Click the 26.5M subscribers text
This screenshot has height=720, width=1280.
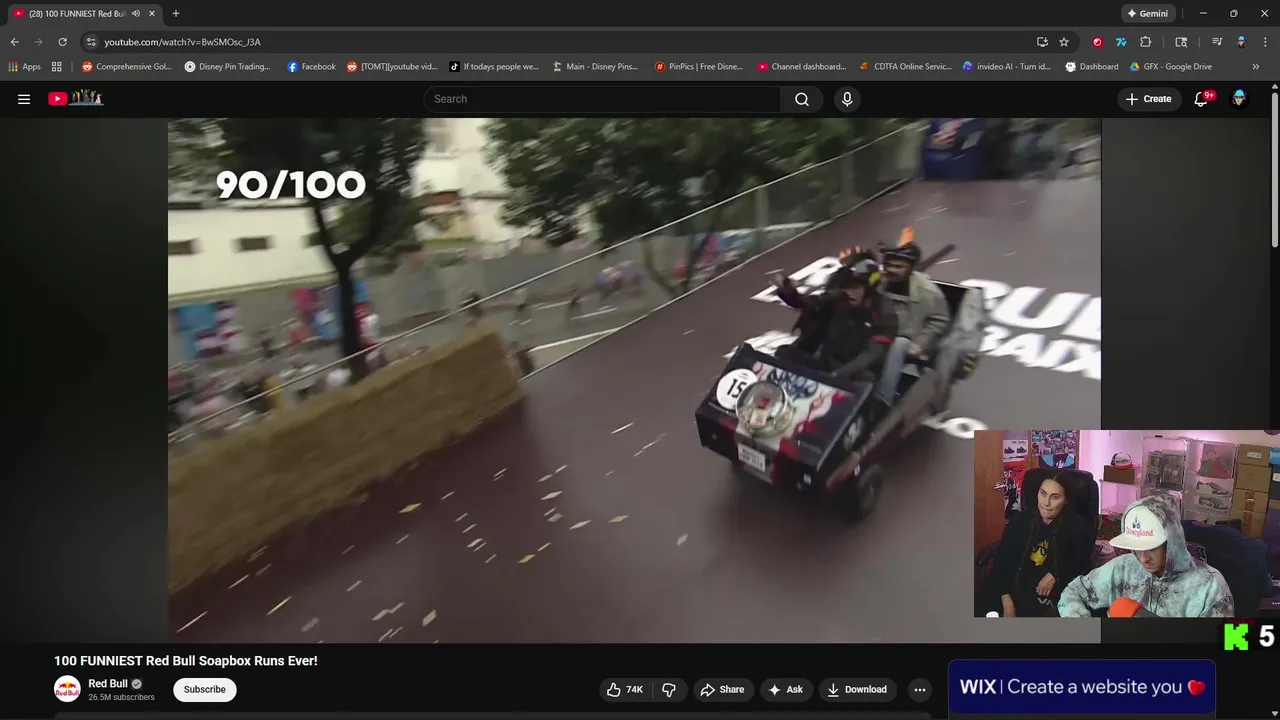coord(121,697)
